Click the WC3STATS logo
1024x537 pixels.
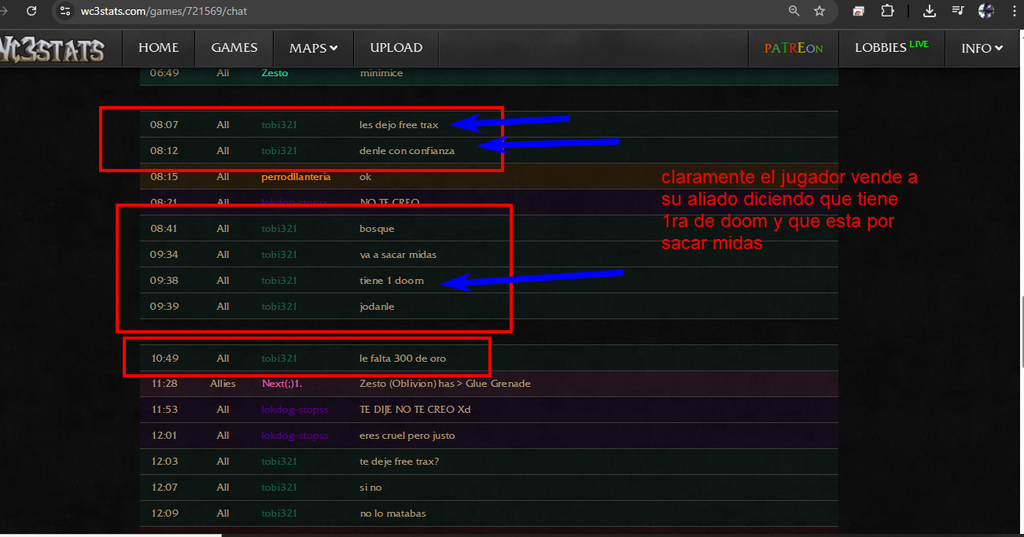pos(52,49)
